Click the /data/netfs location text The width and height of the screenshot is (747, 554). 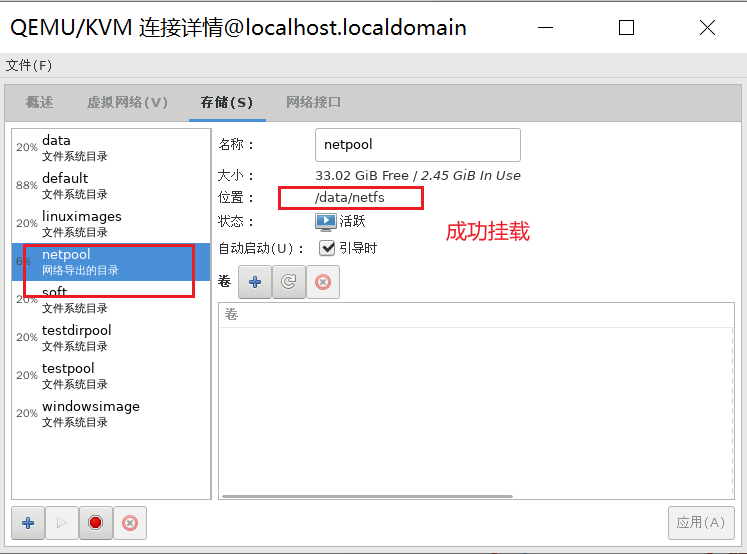[349, 197]
